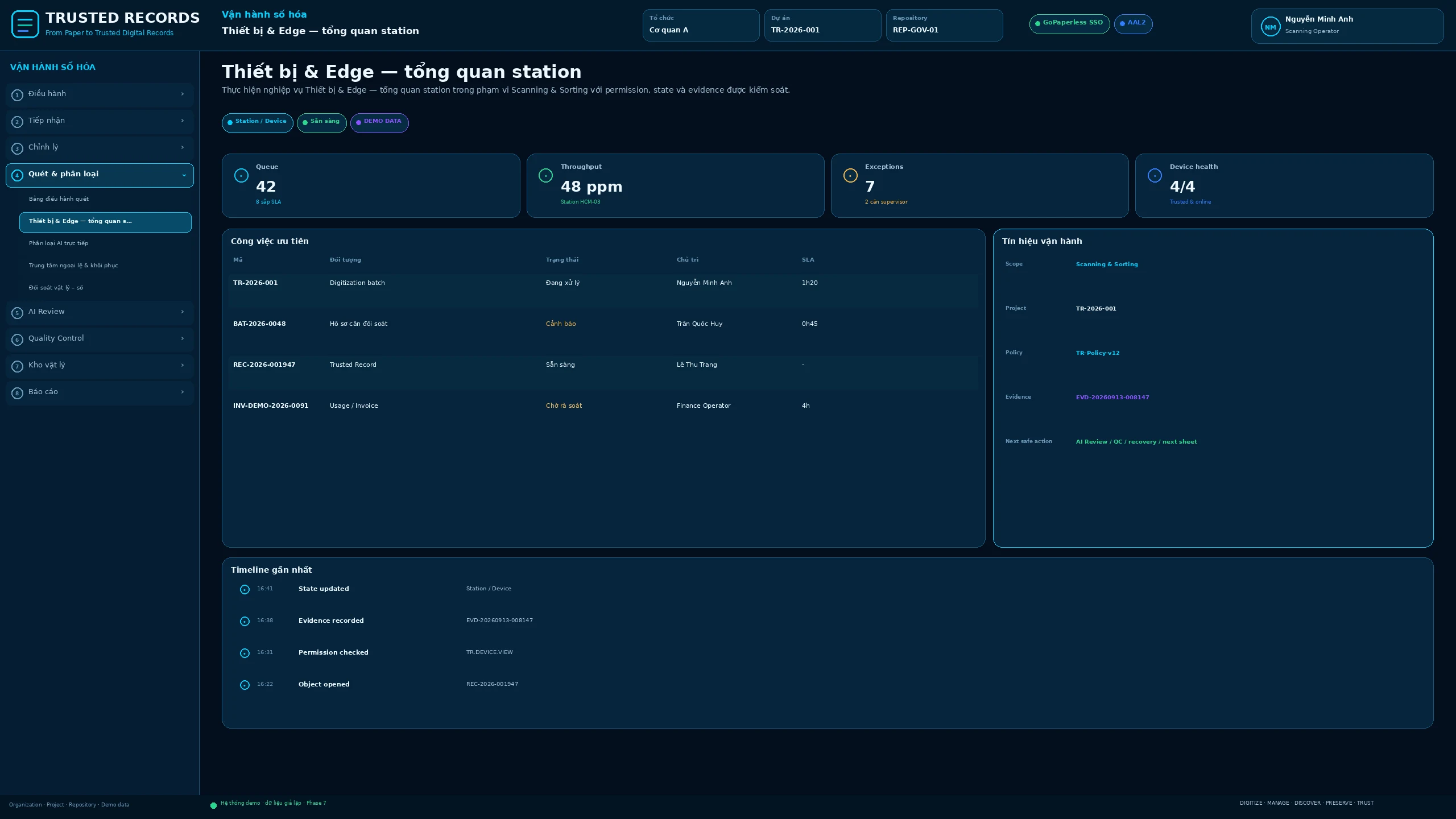Screen dimensions: 1456x819
Task: Expand the Chỉnh lý section chevron
Action: 183,147
